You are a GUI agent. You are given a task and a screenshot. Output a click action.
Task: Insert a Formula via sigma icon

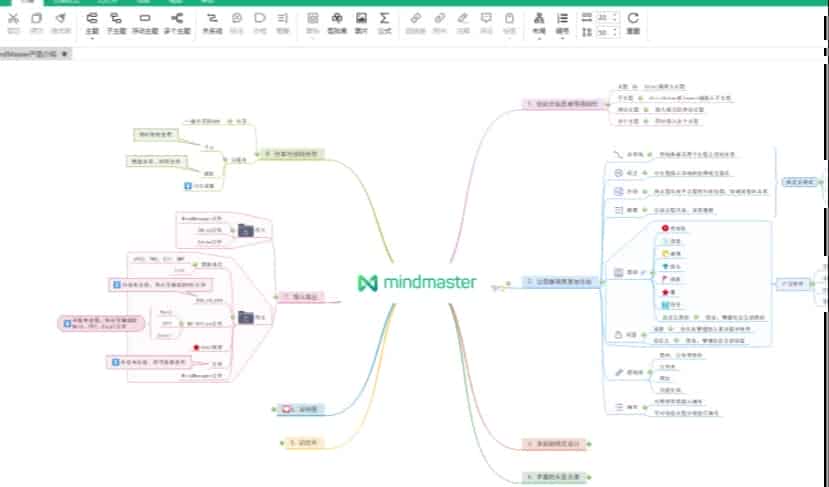coord(384,19)
